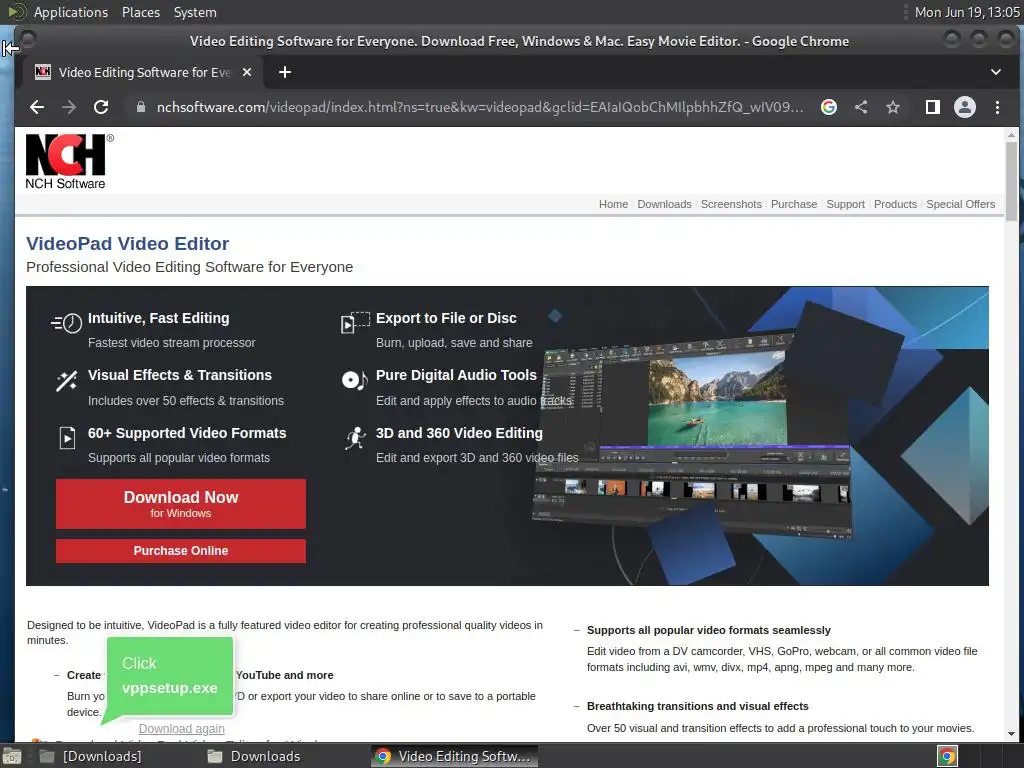Viewport: 1024px width, 768px height.
Task: Click the Chrome tray icon in bottom panel
Action: click(x=947, y=756)
